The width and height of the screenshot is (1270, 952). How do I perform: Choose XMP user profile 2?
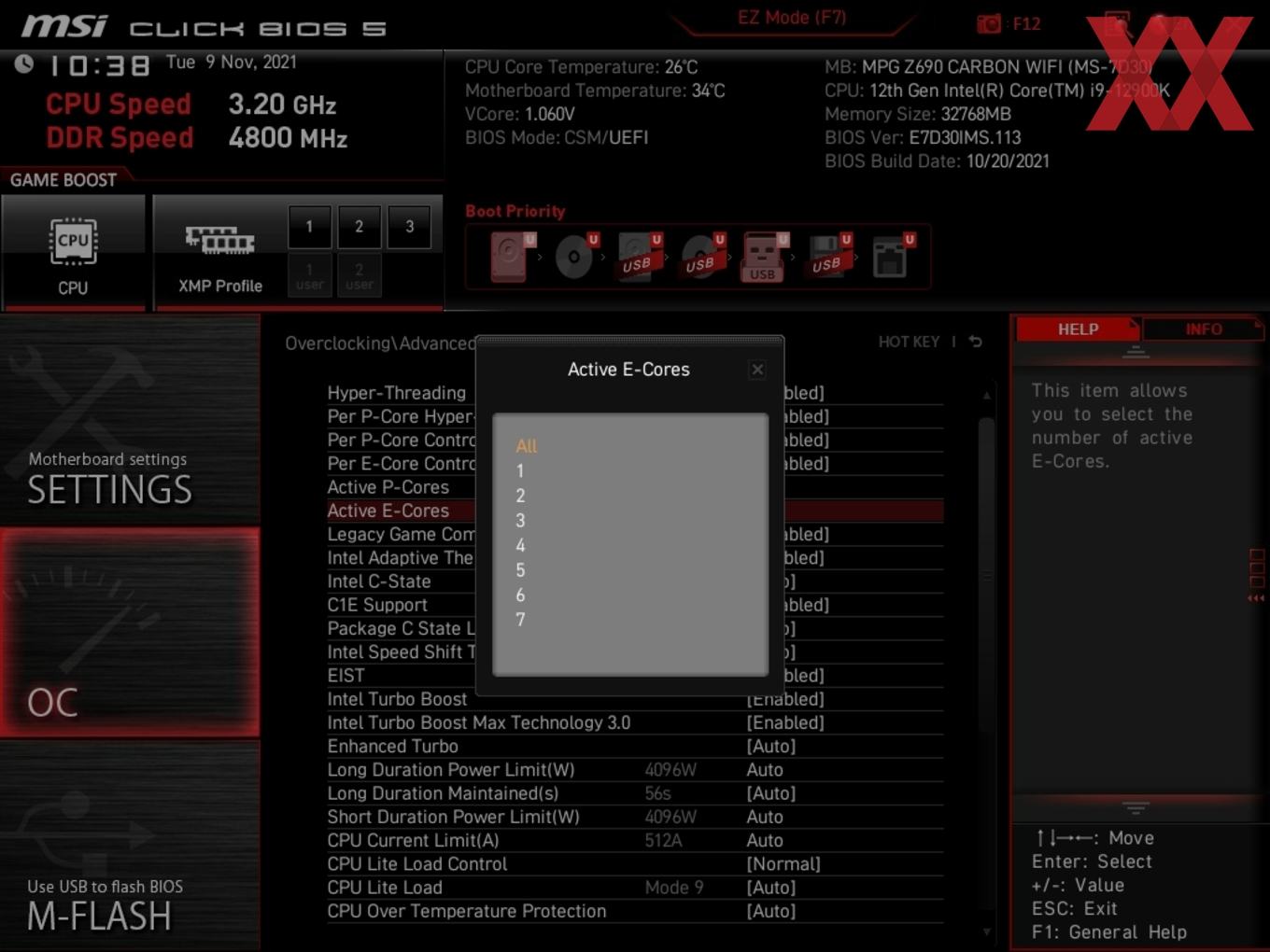click(359, 275)
